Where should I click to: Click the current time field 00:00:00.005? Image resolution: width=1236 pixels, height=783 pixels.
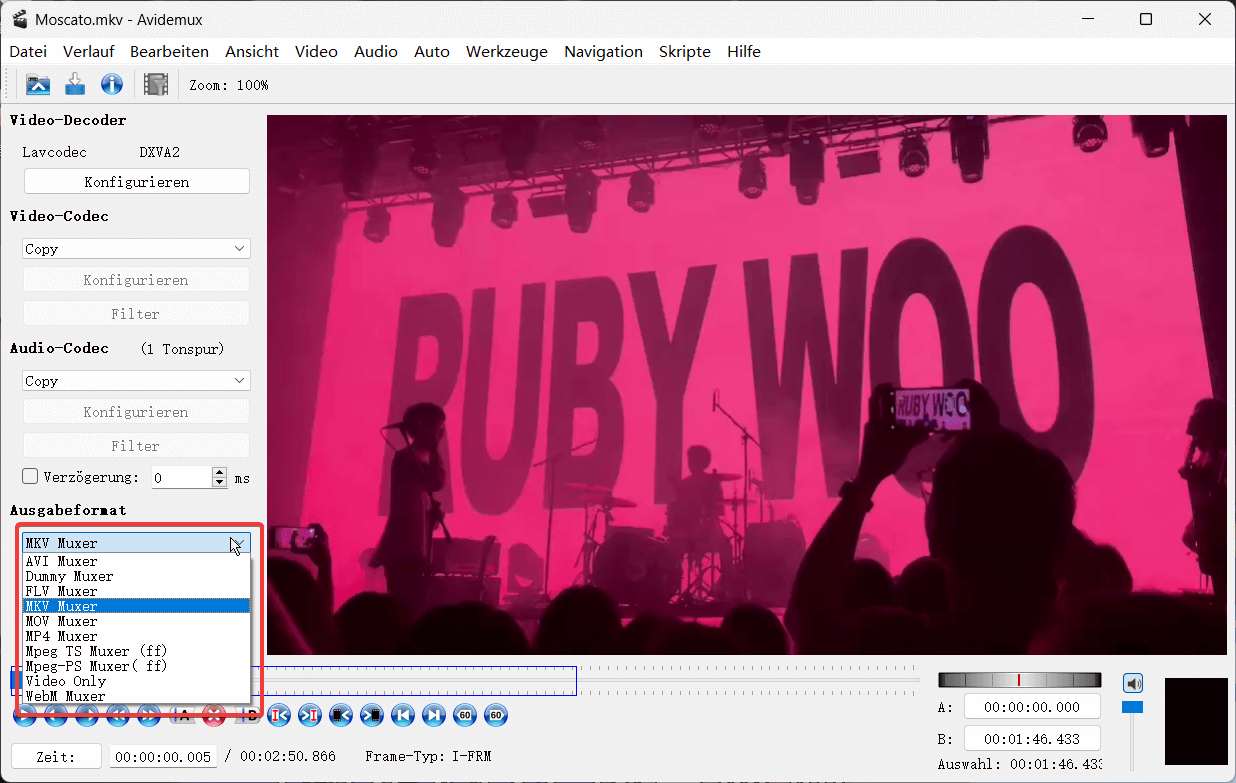tap(163, 757)
